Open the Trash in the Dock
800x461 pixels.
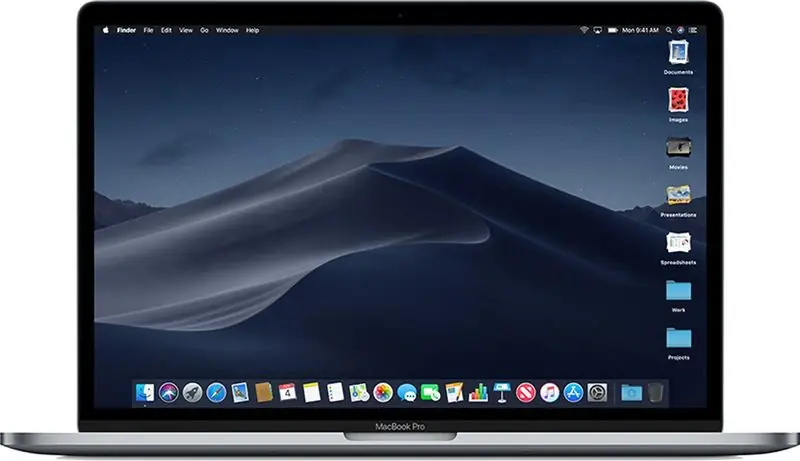[x=656, y=393]
